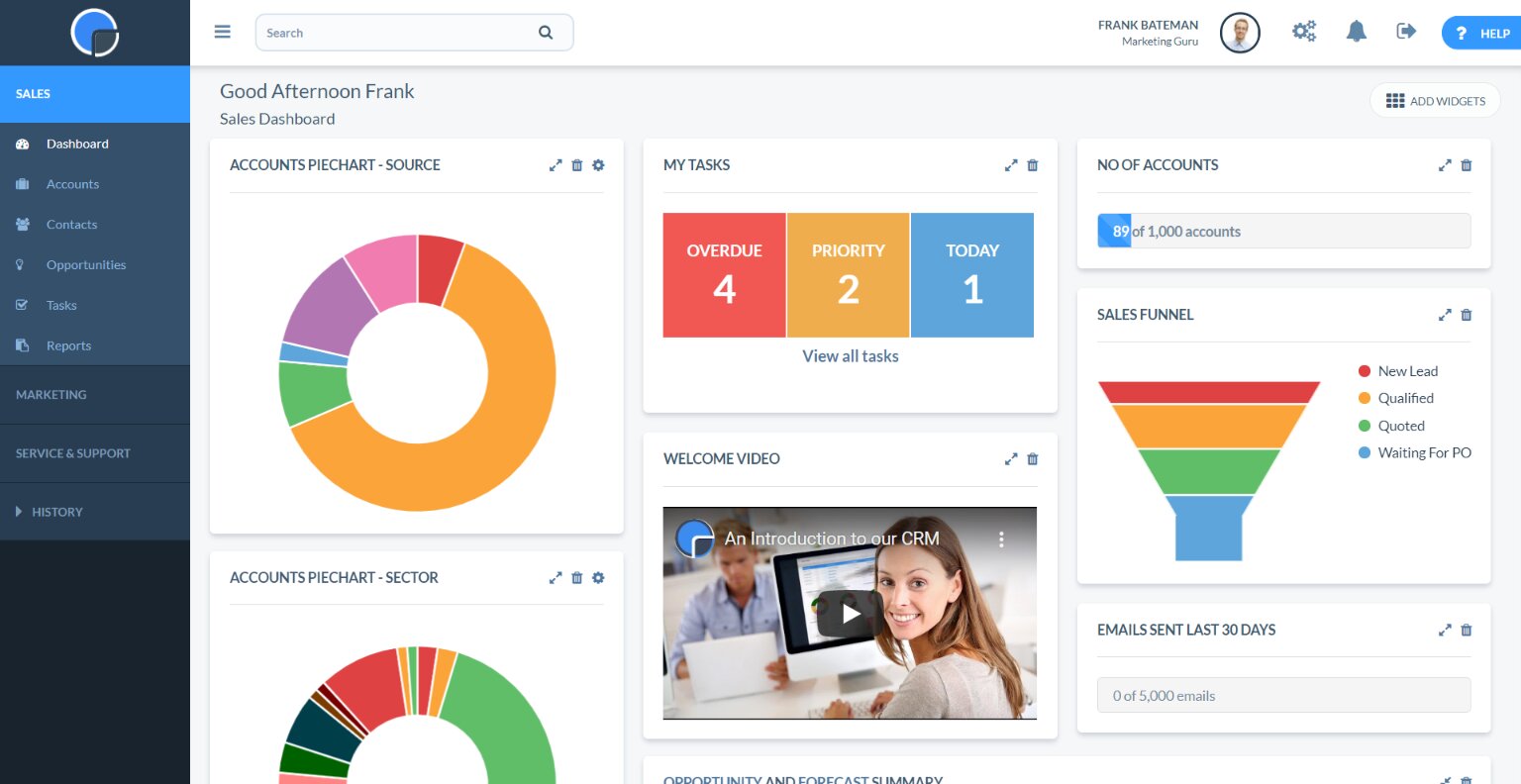The height and width of the screenshot is (784, 1521).
Task: Toggle the Qualified legend item
Action: pyautogui.click(x=1405, y=398)
